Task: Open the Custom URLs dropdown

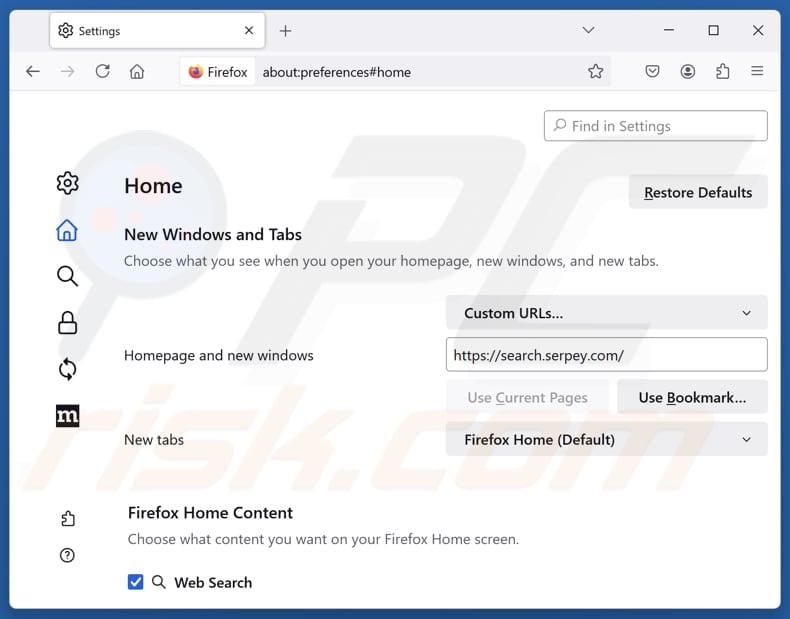Action: coord(607,313)
